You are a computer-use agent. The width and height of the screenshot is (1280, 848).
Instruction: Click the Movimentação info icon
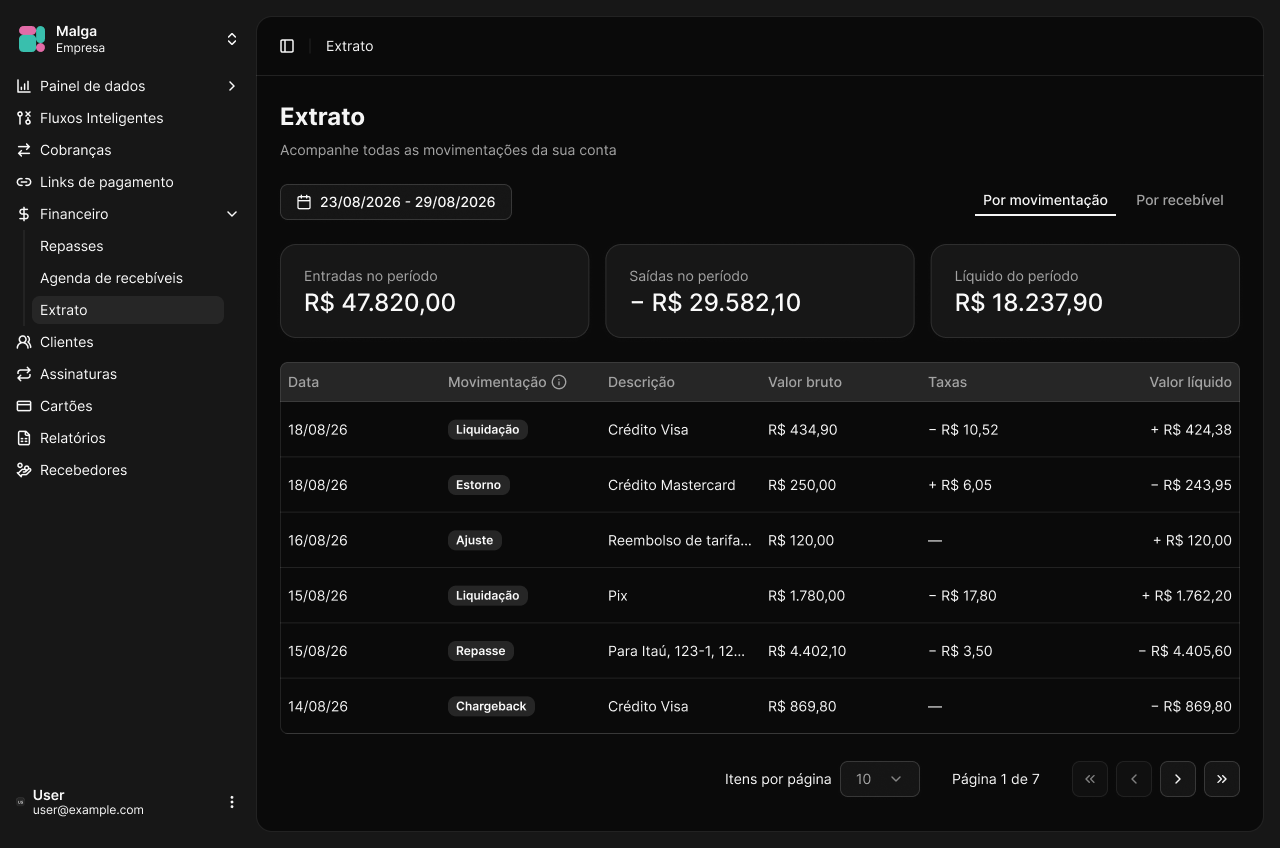pos(559,382)
